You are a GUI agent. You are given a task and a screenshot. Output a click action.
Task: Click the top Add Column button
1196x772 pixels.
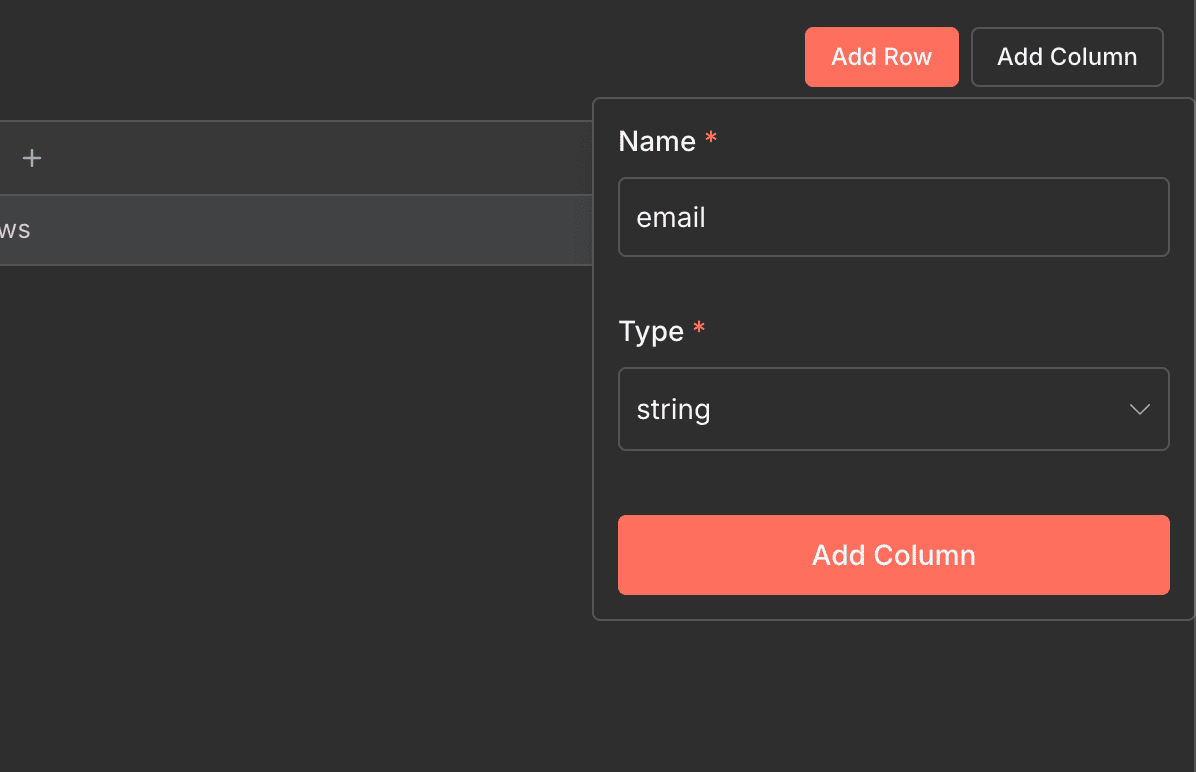[1066, 56]
